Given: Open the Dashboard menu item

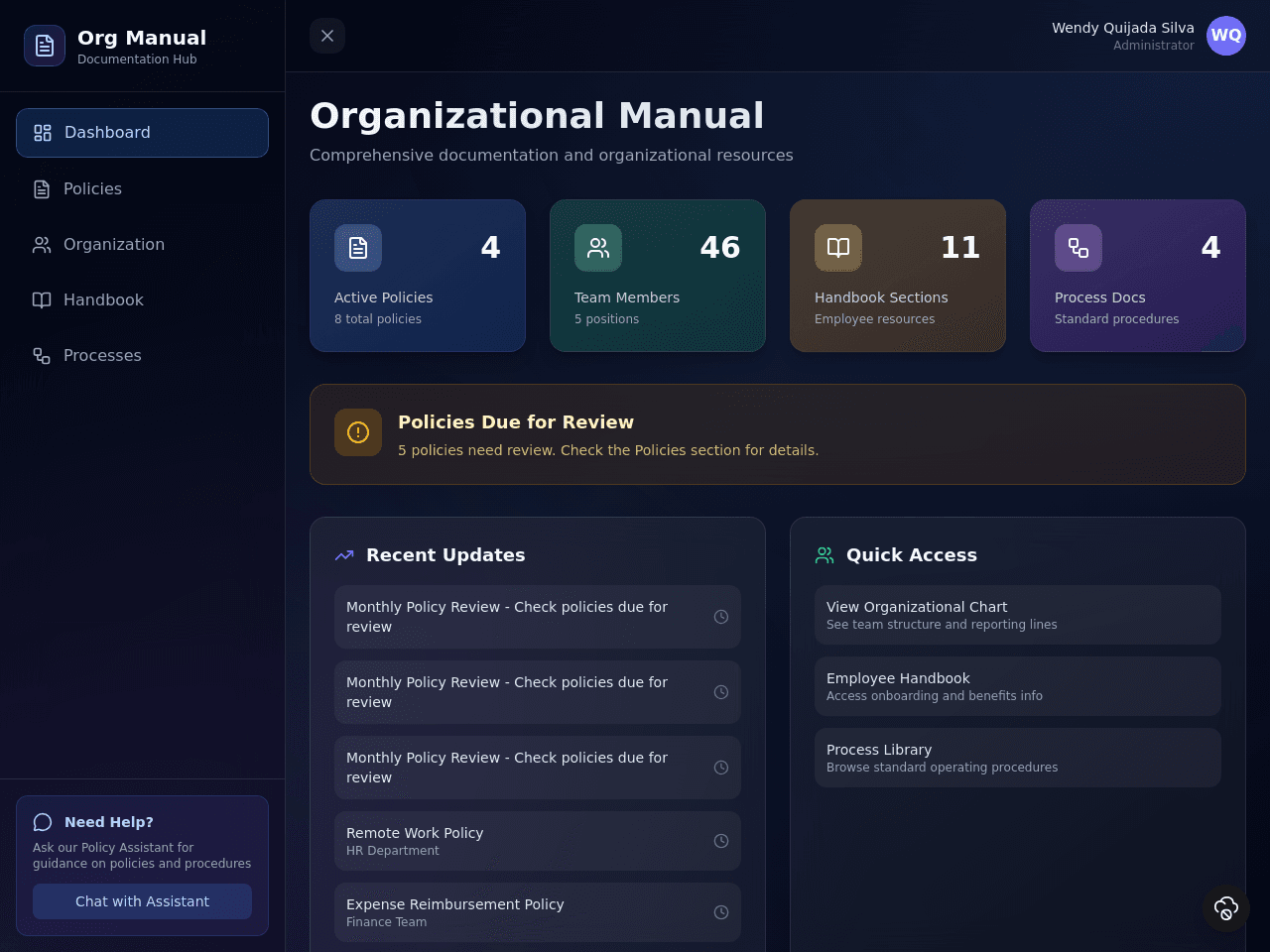Looking at the screenshot, I should [142, 133].
